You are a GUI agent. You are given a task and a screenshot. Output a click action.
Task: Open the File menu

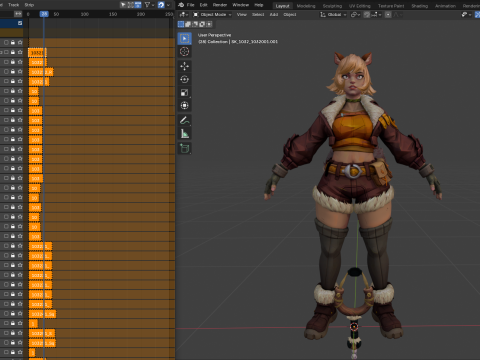point(191,5)
